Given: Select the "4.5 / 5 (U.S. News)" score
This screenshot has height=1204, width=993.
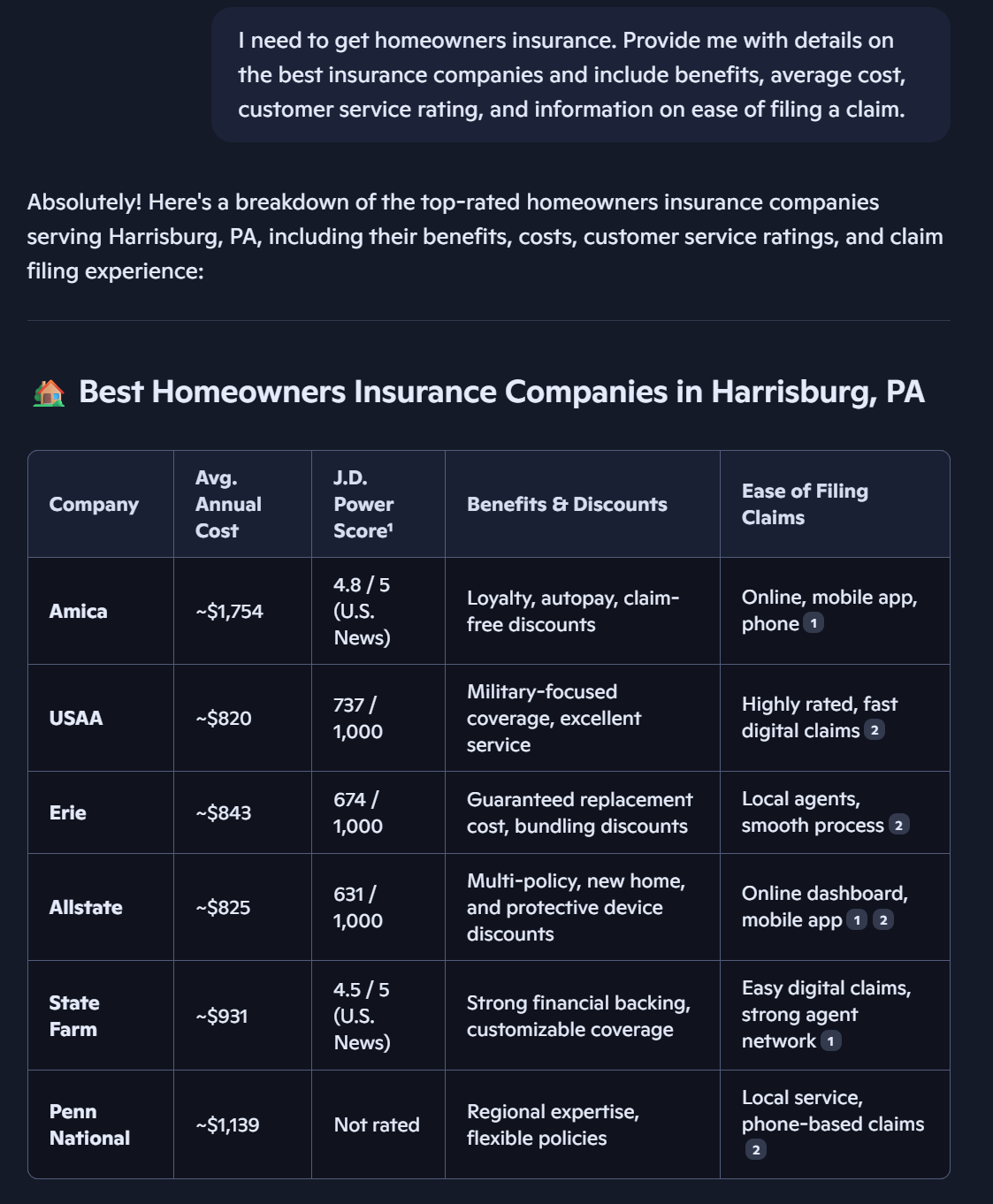Looking at the screenshot, I should point(362,1016).
